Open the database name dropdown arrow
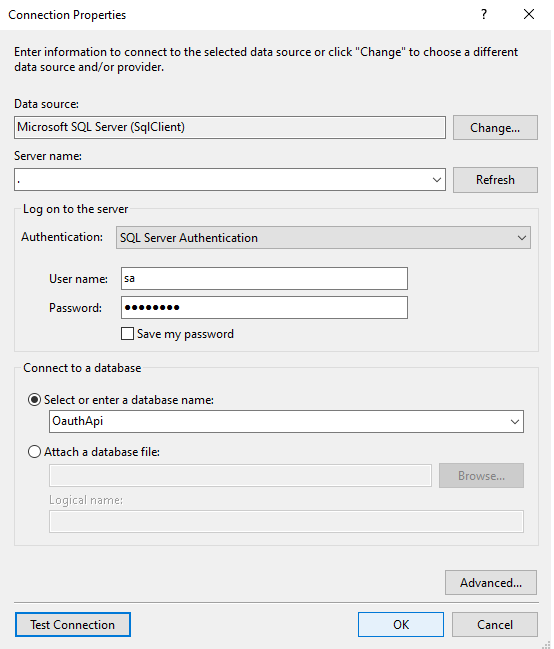554x649 pixels. (515, 421)
